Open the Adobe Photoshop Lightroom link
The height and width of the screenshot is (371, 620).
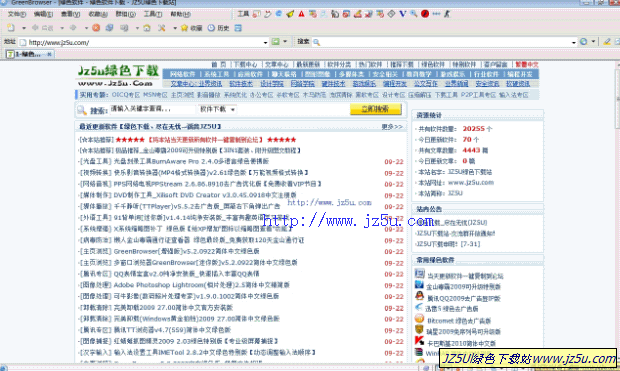[202, 285]
